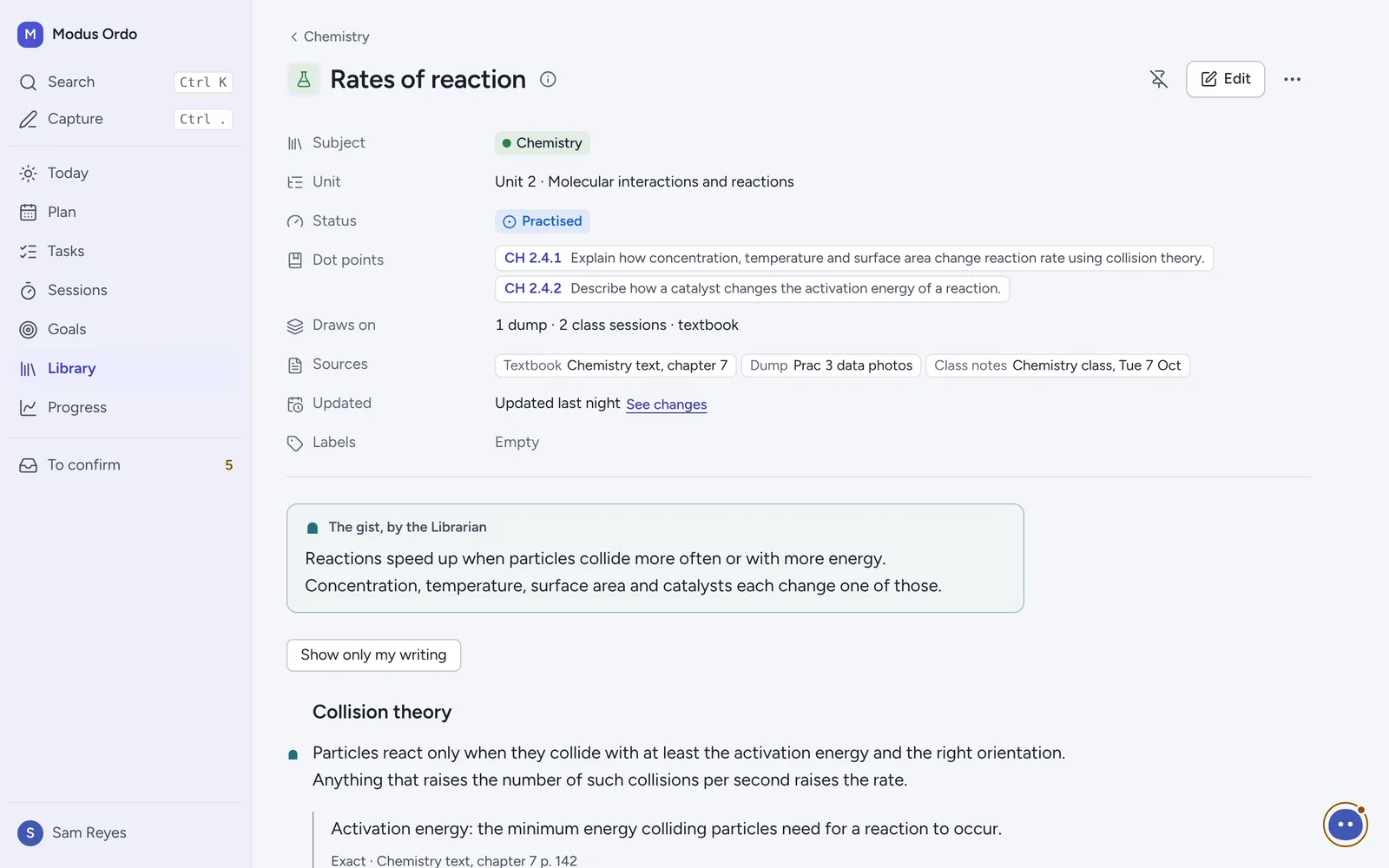Click the To confirm count 5
Viewport: 1389px width, 868px height.
pyautogui.click(x=229, y=465)
